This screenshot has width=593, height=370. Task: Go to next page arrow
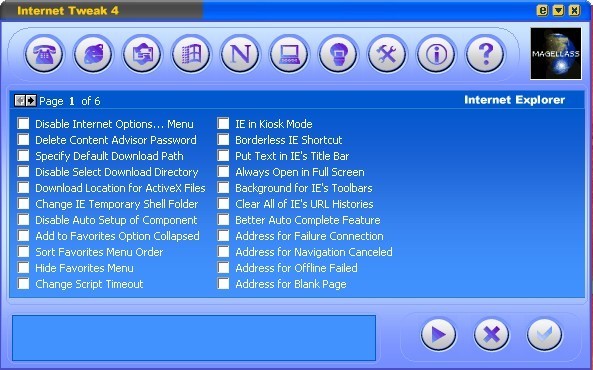click(x=31, y=101)
